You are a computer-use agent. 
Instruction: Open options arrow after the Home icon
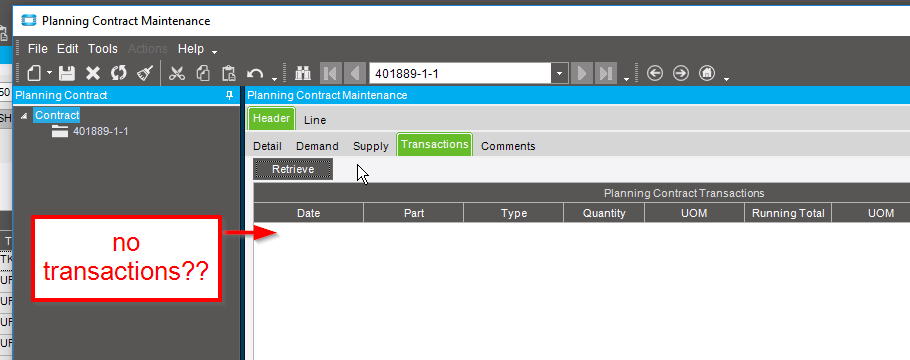pyautogui.click(x=726, y=78)
